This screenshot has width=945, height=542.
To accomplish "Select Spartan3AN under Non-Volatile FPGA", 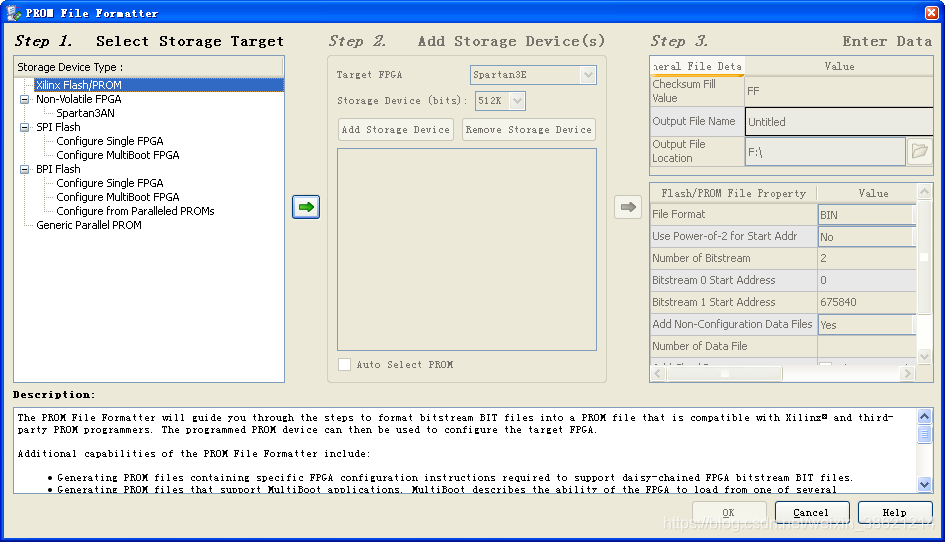I will (86, 113).
